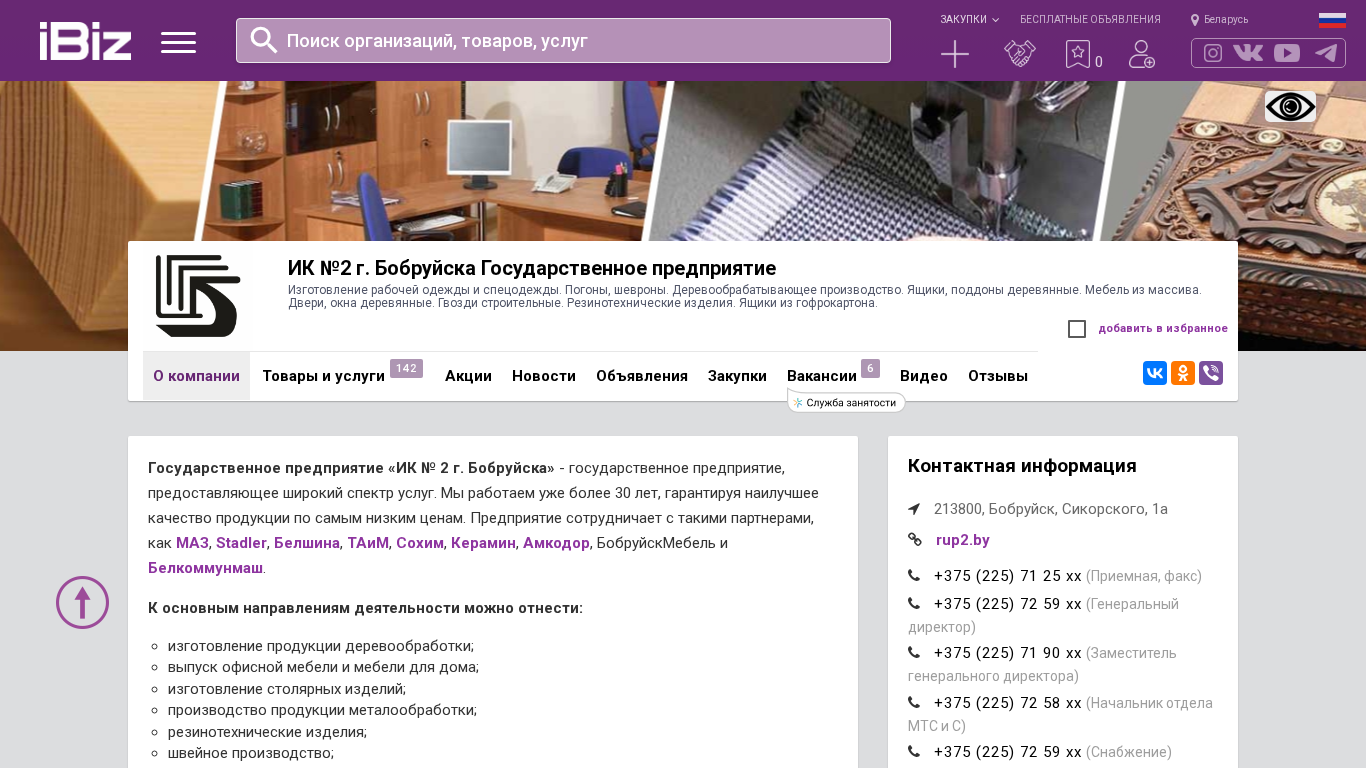
Task: Switch to Товары и услуги tab
Action: (323, 376)
